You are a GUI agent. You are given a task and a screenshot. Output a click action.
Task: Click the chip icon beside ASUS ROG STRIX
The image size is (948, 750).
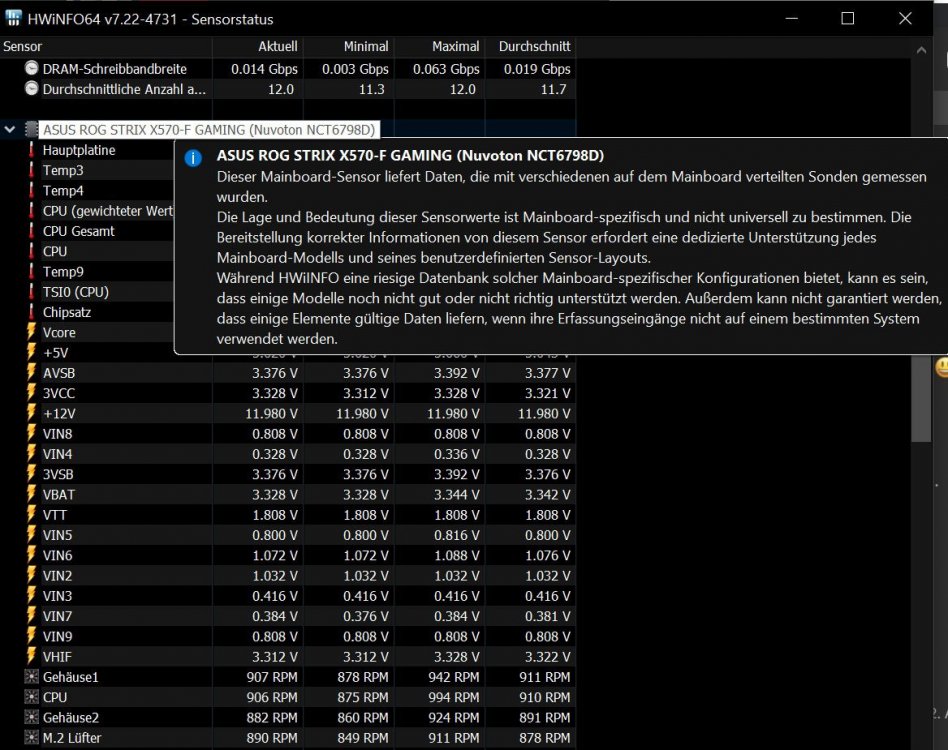point(31,129)
